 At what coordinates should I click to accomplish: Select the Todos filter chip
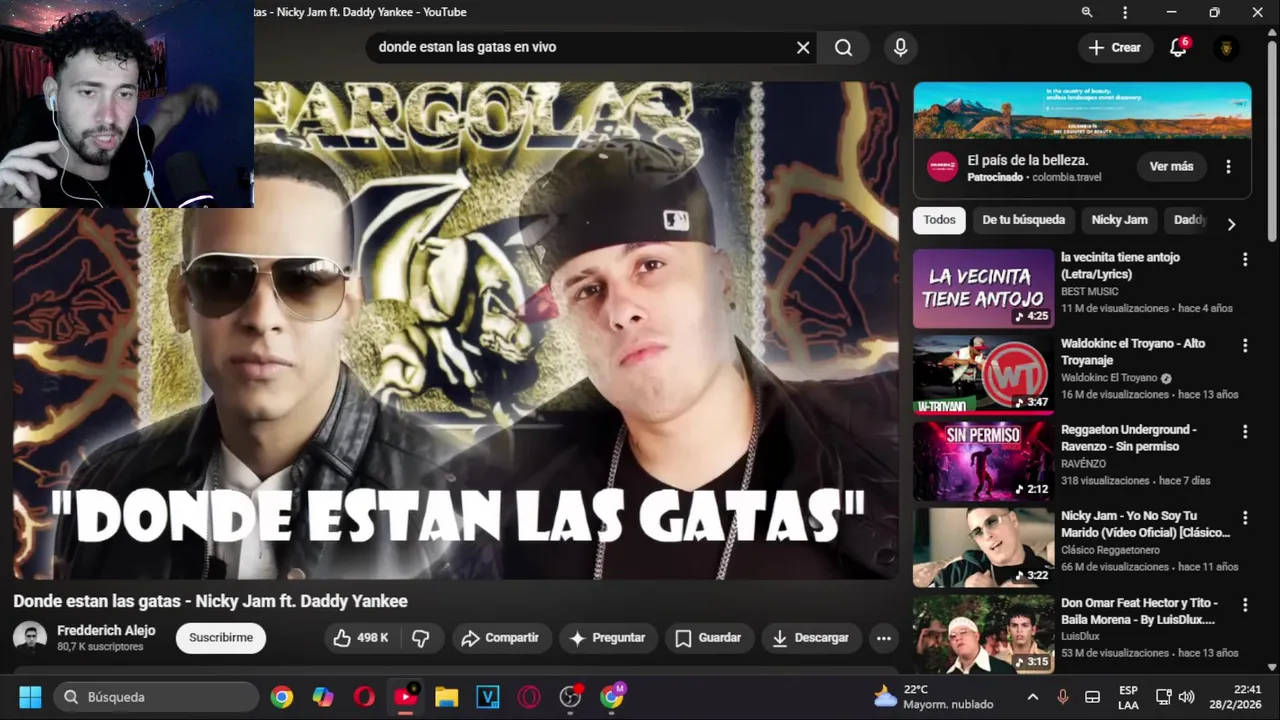pyautogui.click(x=939, y=220)
